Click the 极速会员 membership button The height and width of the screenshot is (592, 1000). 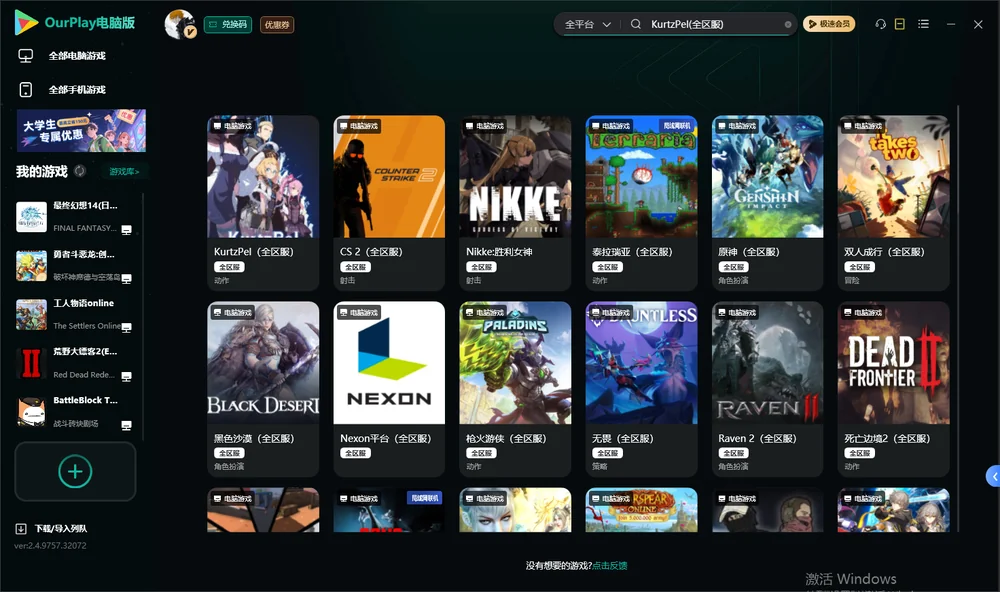pyautogui.click(x=829, y=24)
